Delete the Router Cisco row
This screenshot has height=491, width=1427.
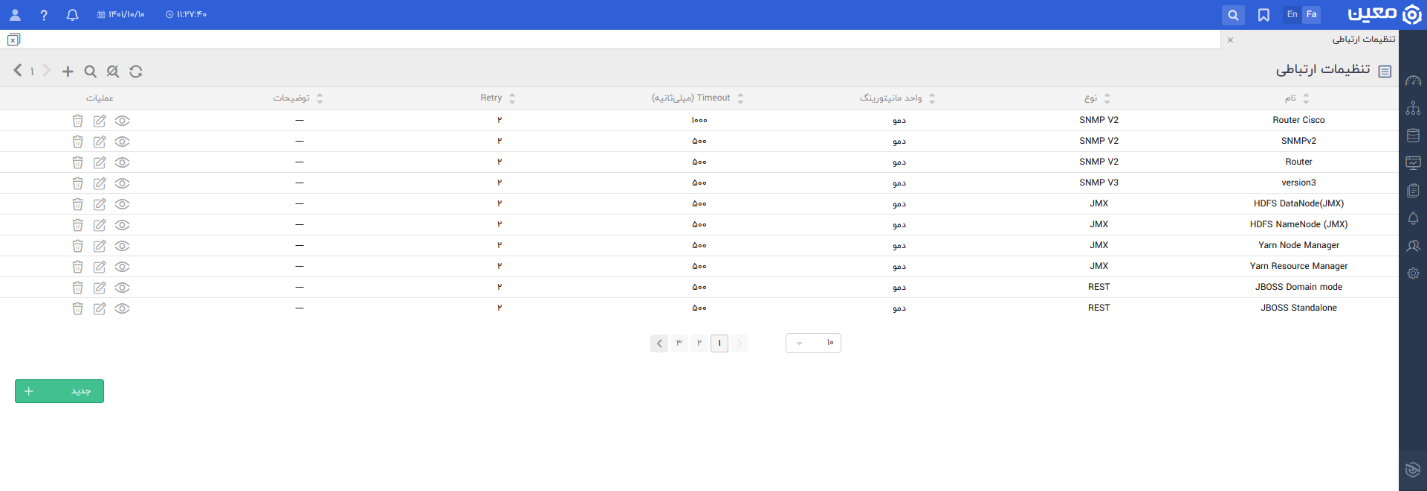(77, 120)
